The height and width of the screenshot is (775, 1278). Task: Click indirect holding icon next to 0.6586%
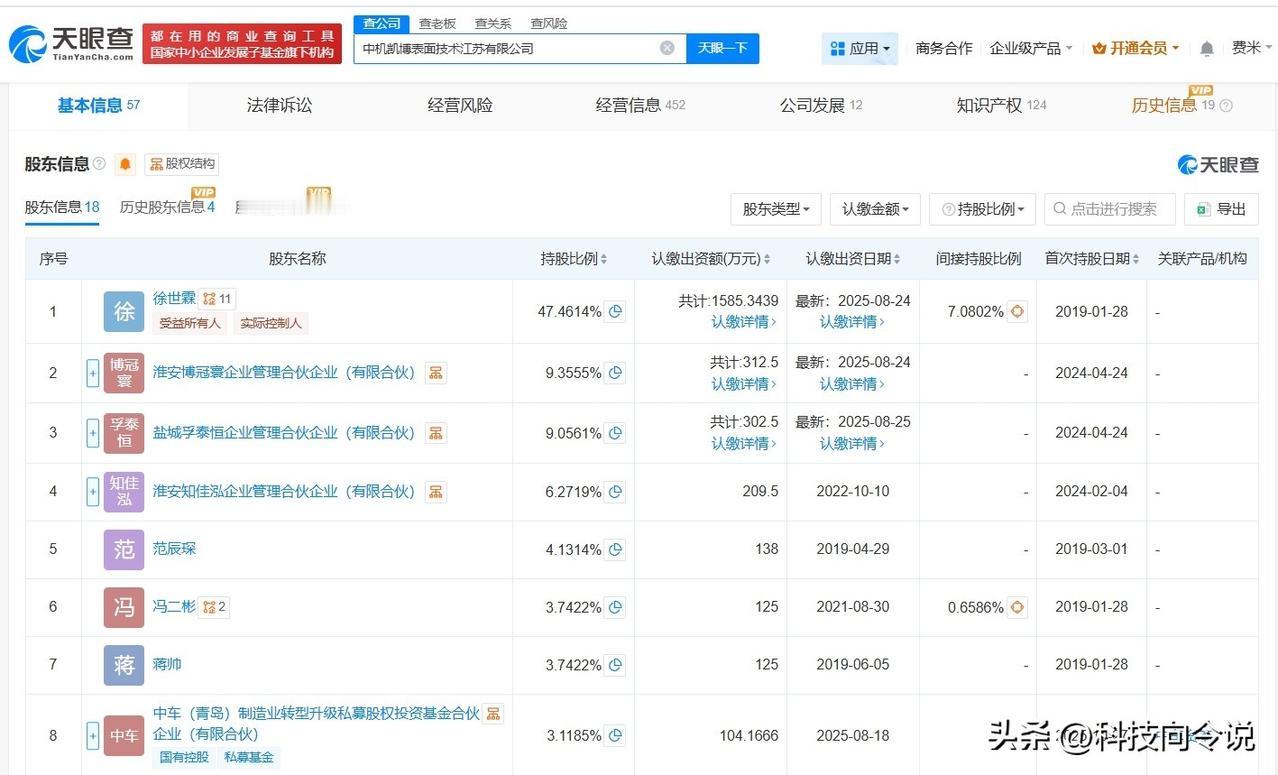coord(1017,607)
